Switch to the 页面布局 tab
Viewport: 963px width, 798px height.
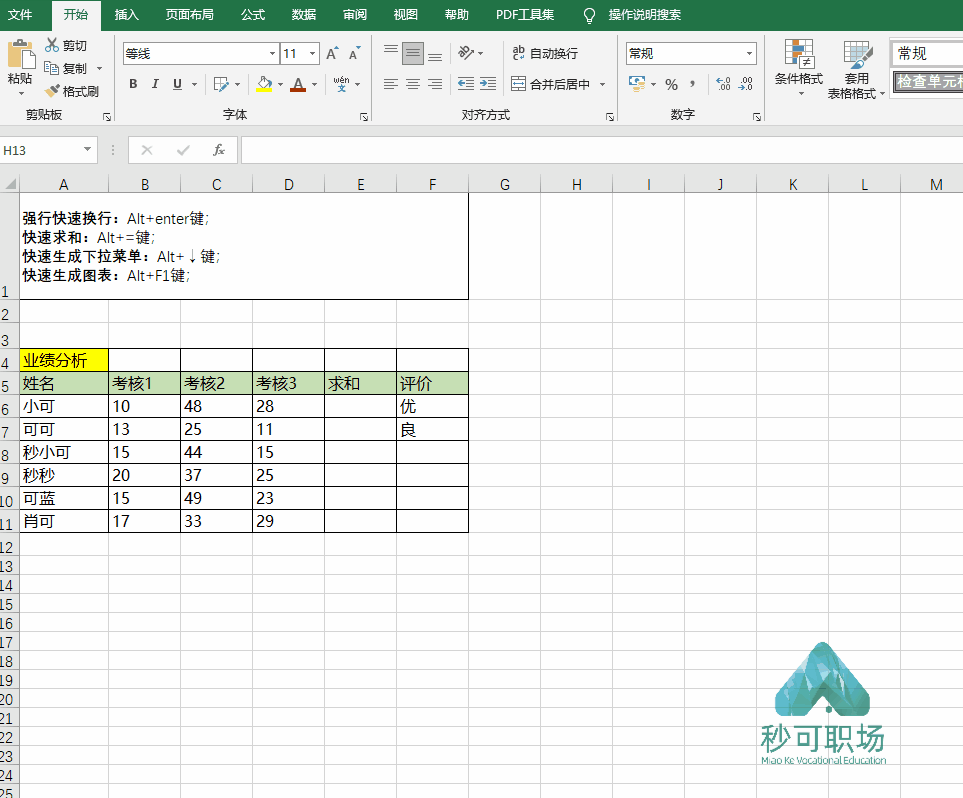(x=190, y=15)
